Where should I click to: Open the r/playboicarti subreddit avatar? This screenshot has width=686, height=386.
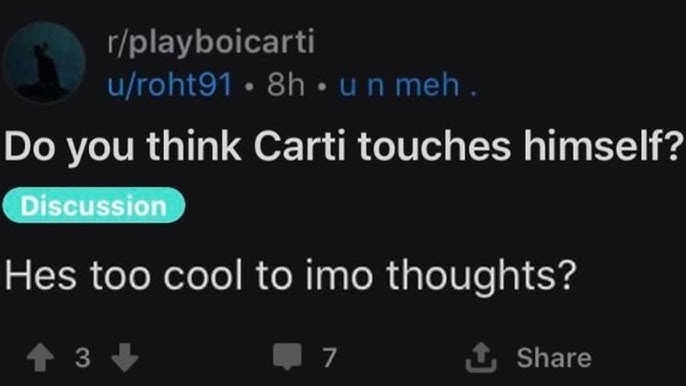(x=45, y=63)
